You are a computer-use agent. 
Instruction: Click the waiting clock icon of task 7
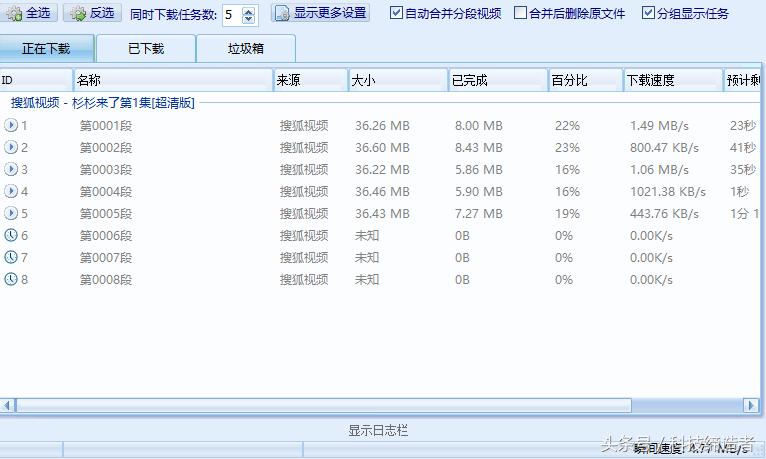(x=11, y=257)
